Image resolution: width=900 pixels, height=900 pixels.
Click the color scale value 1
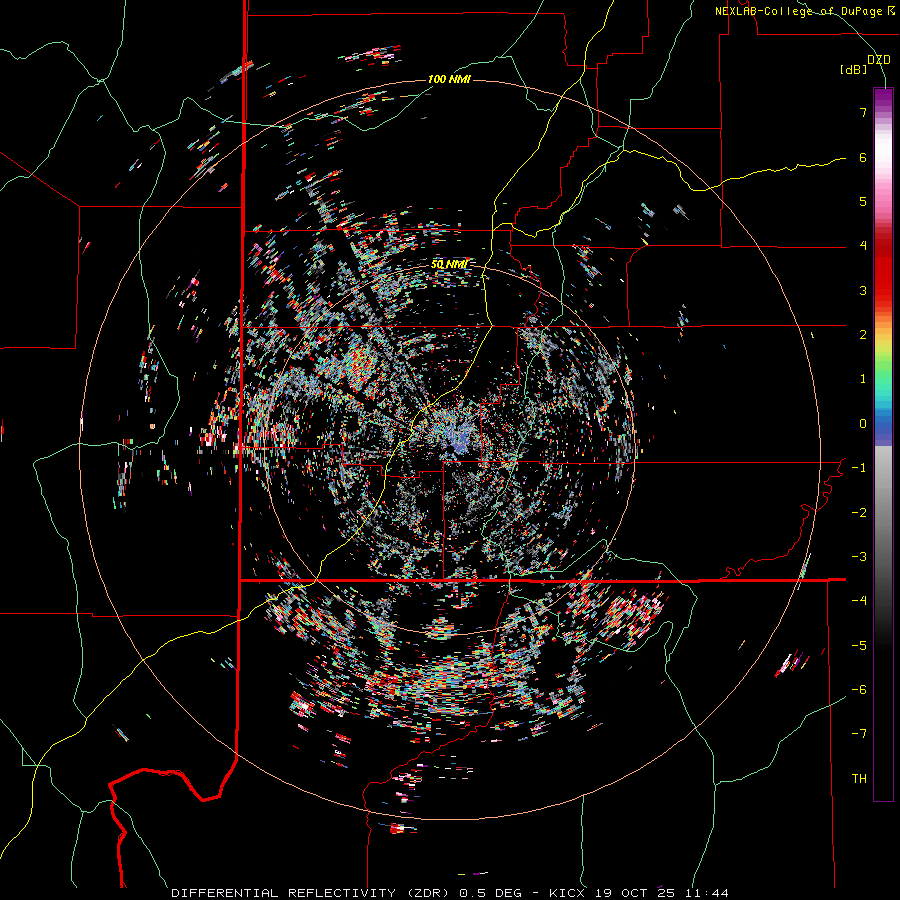click(863, 379)
